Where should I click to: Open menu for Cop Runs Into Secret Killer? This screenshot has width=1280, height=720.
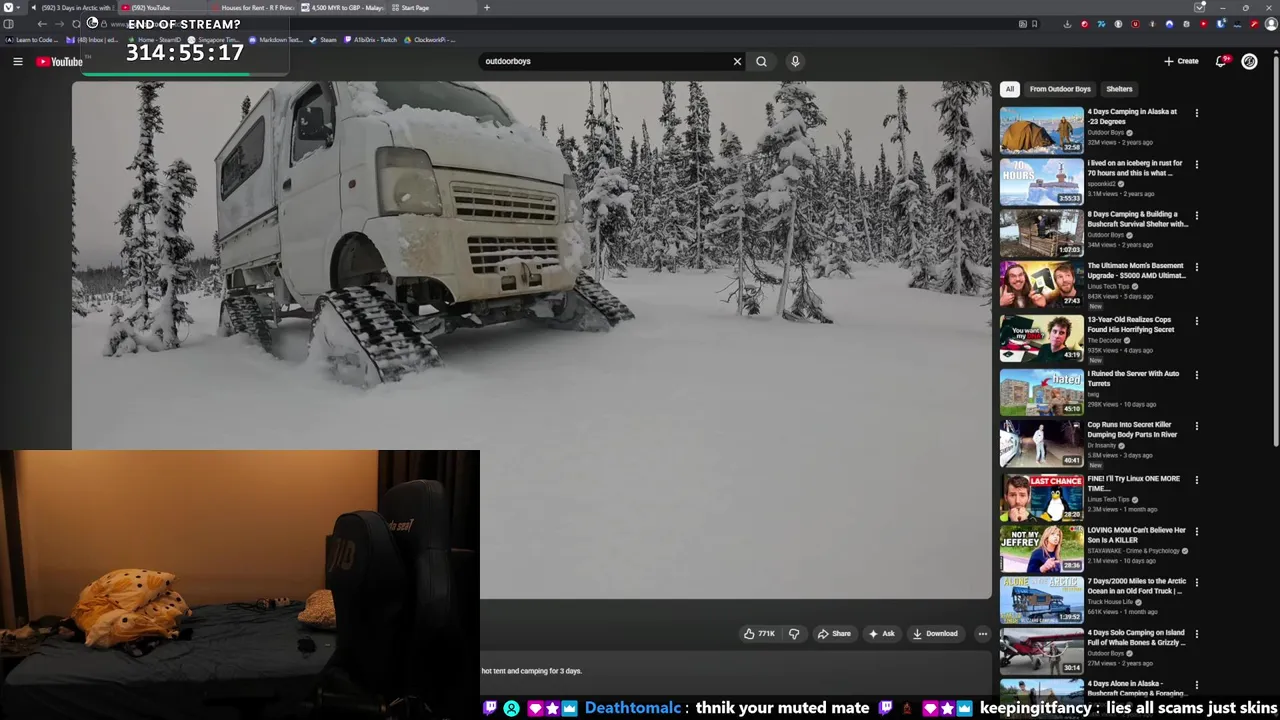[x=1196, y=426]
